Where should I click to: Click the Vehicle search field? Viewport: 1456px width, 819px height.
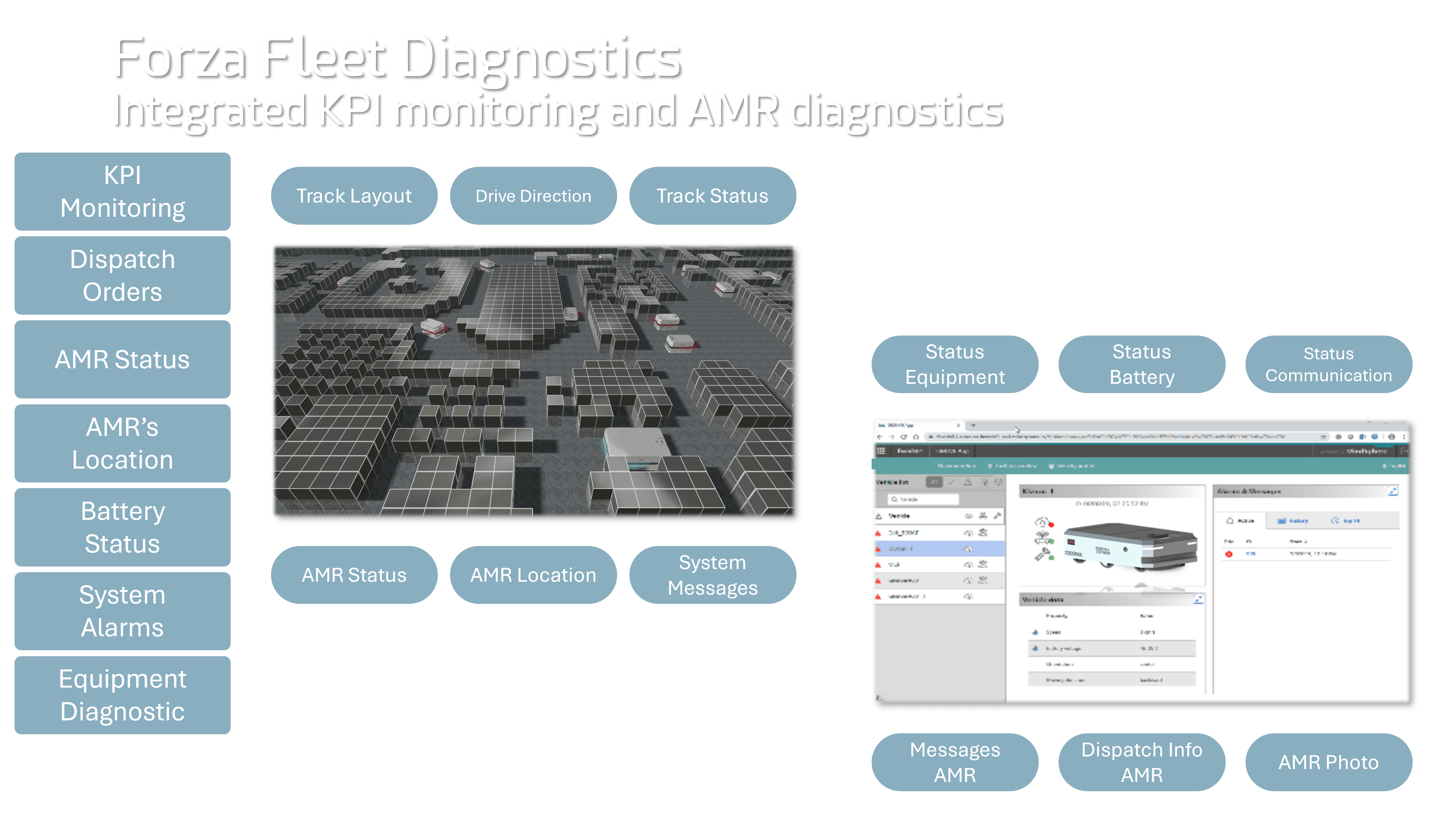point(924,500)
